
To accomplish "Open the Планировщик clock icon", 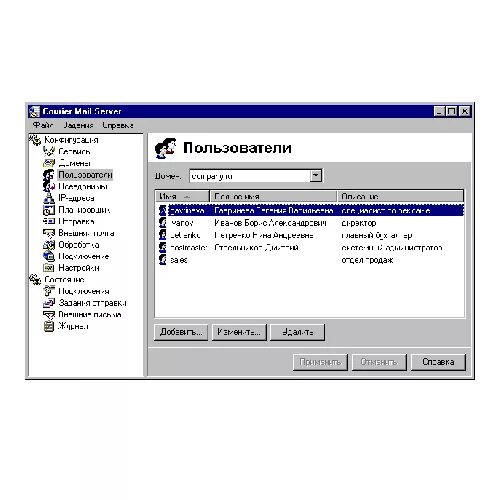I will [49, 210].
